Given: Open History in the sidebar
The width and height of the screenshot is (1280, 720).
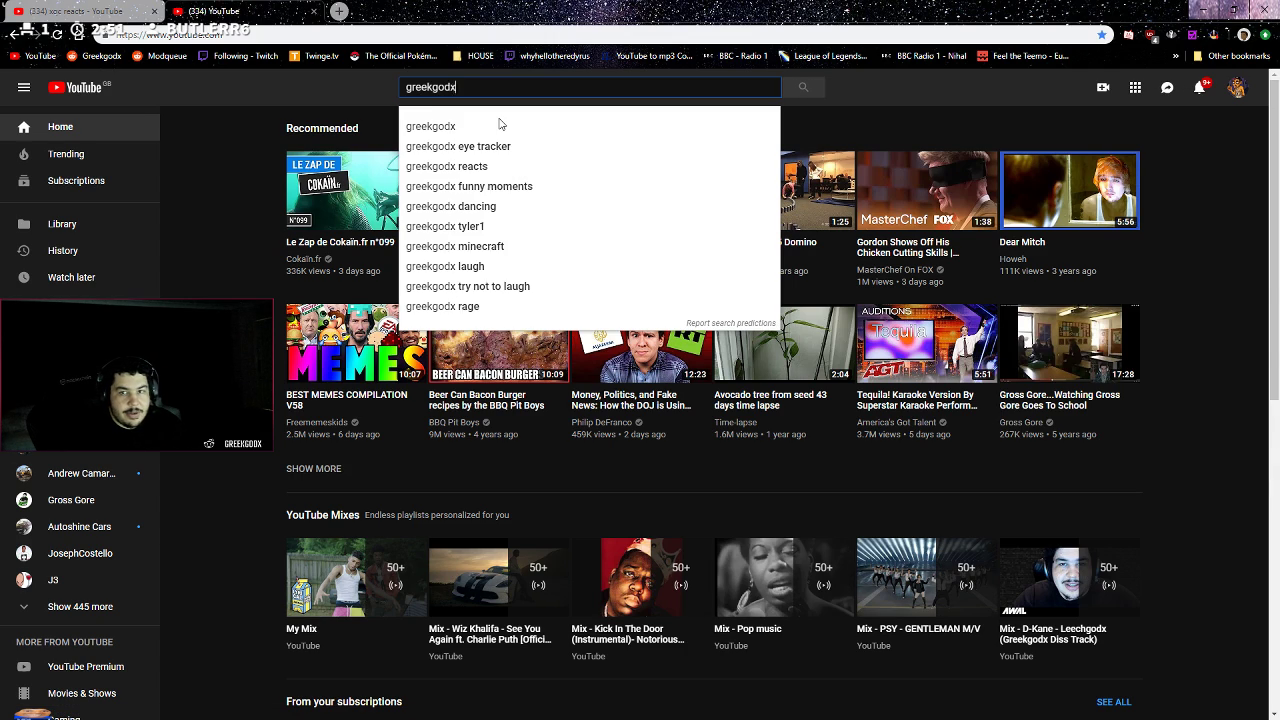Looking at the screenshot, I should 80,251.
